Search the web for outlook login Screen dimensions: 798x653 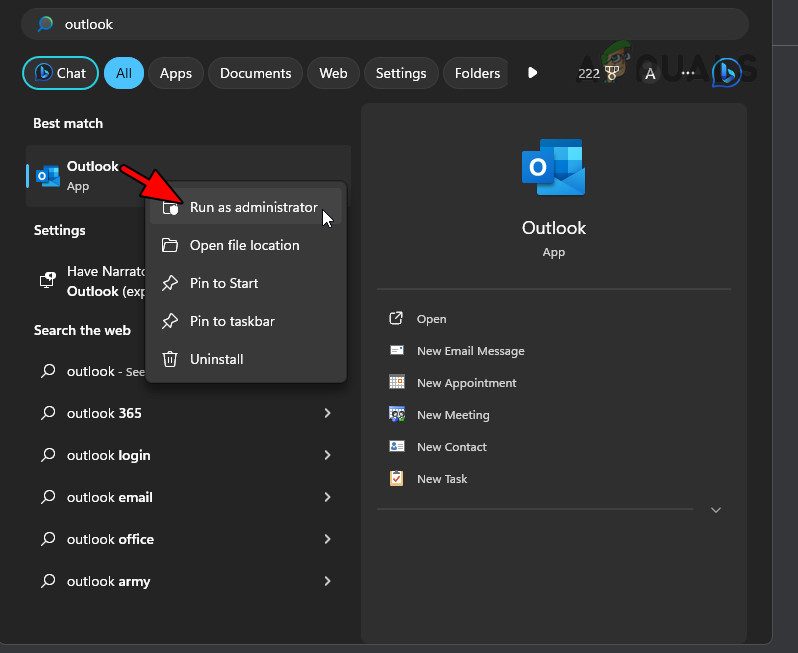point(188,455)
